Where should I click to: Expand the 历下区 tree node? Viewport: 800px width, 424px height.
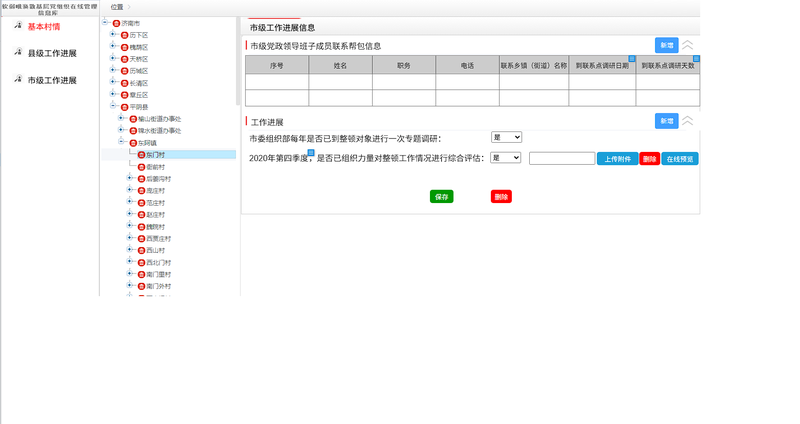point(113,35)
